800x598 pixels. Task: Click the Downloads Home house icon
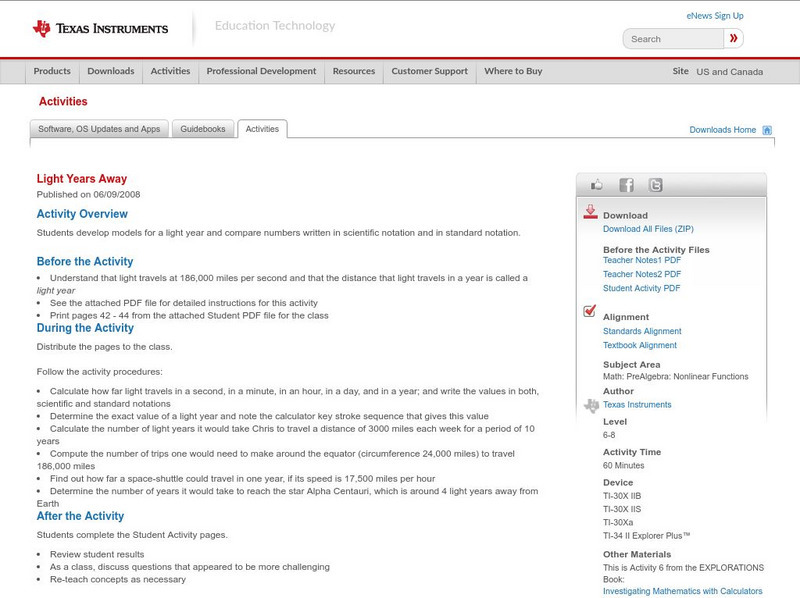click(767, 130)
